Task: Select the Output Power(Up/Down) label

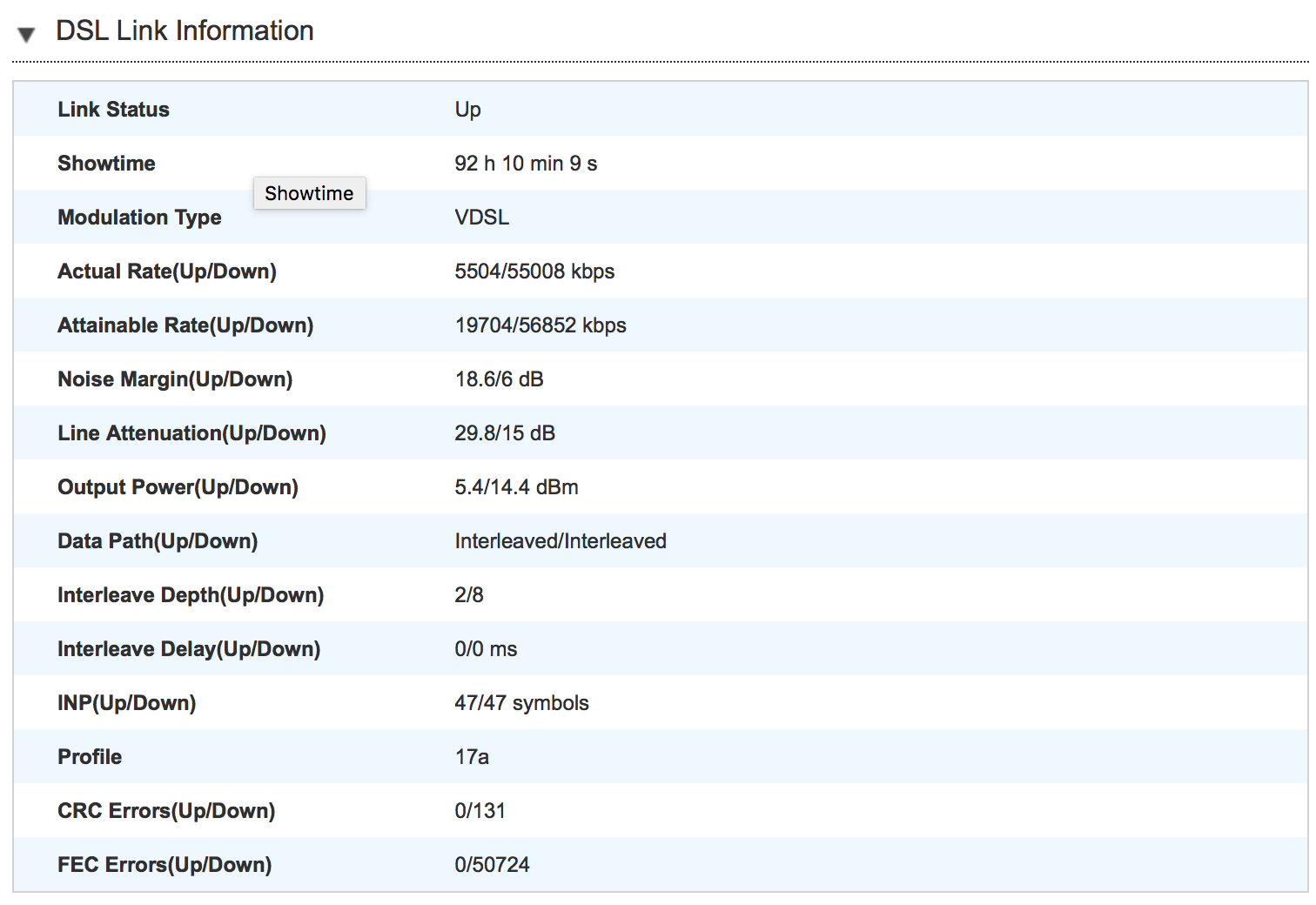Action: coord(178,487)
